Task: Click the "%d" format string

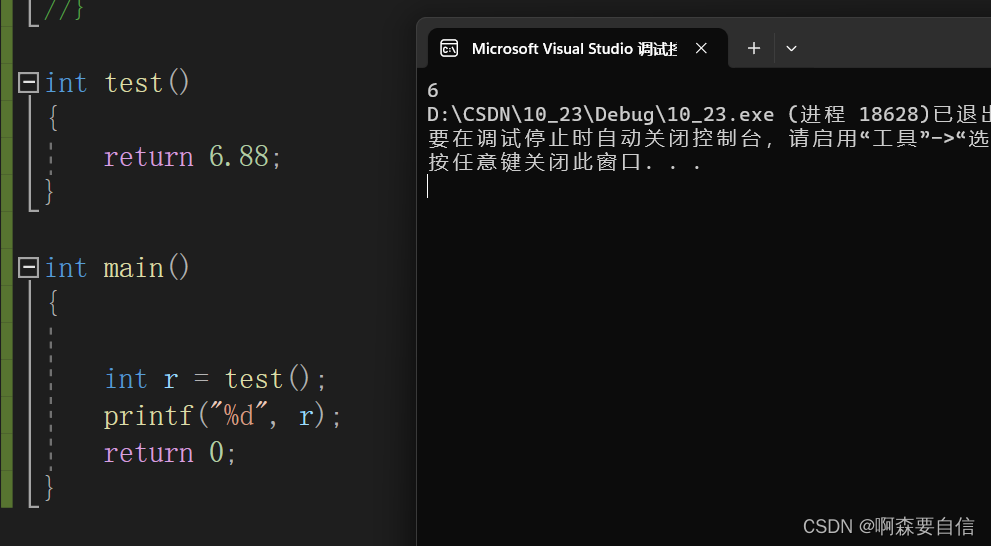Action: pos(233,416)
